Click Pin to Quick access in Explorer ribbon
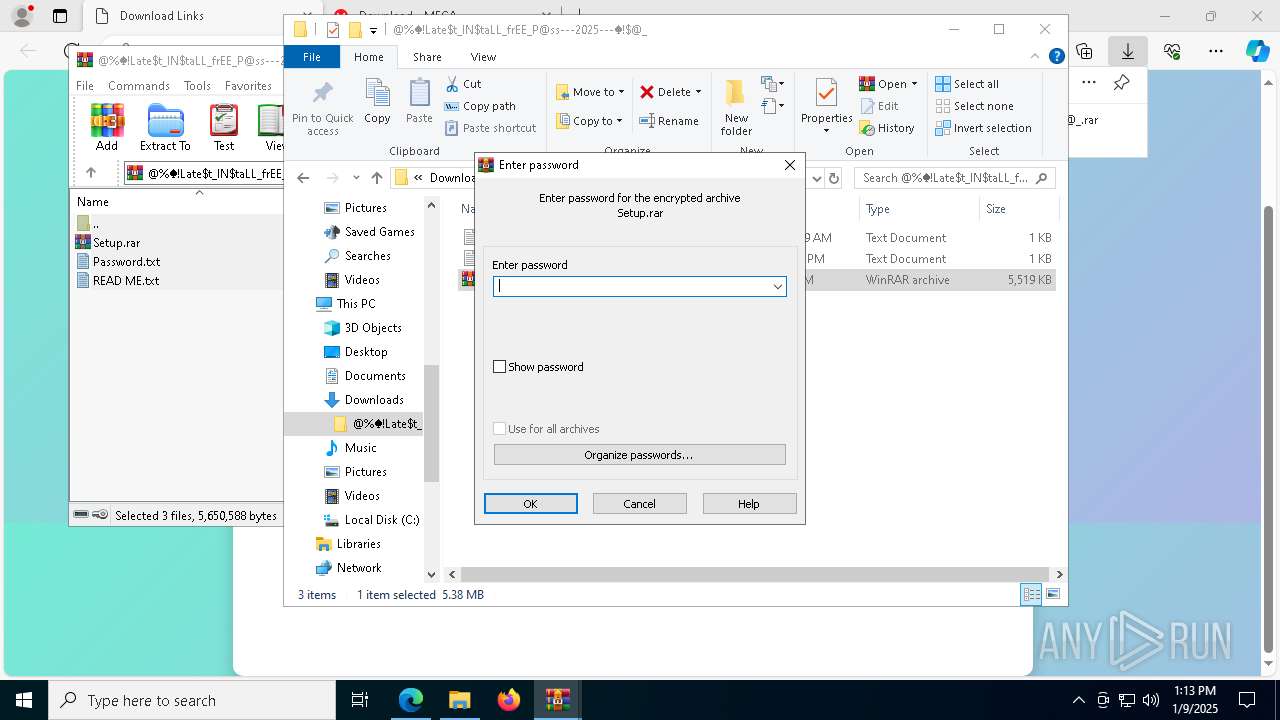Viewport: 1280px width, 720px height. click(322, 109)
